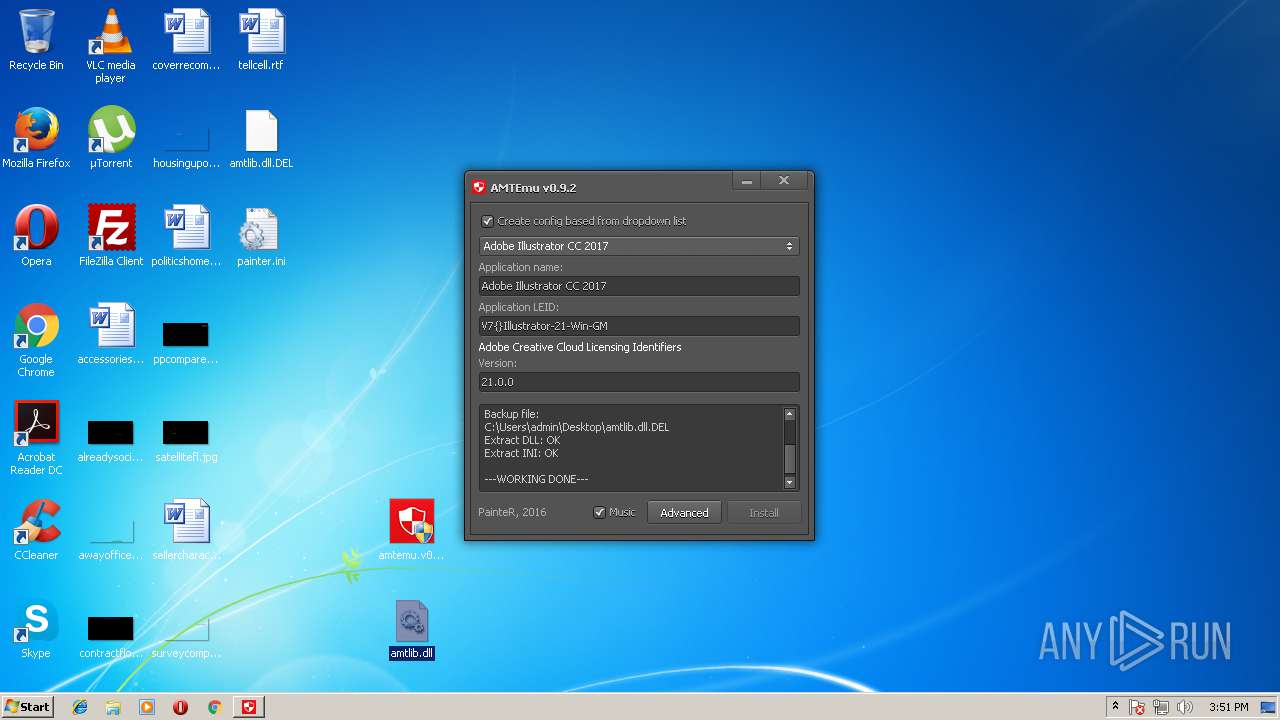Click the Opera icon in the taskbar

(x=180, y=707)
